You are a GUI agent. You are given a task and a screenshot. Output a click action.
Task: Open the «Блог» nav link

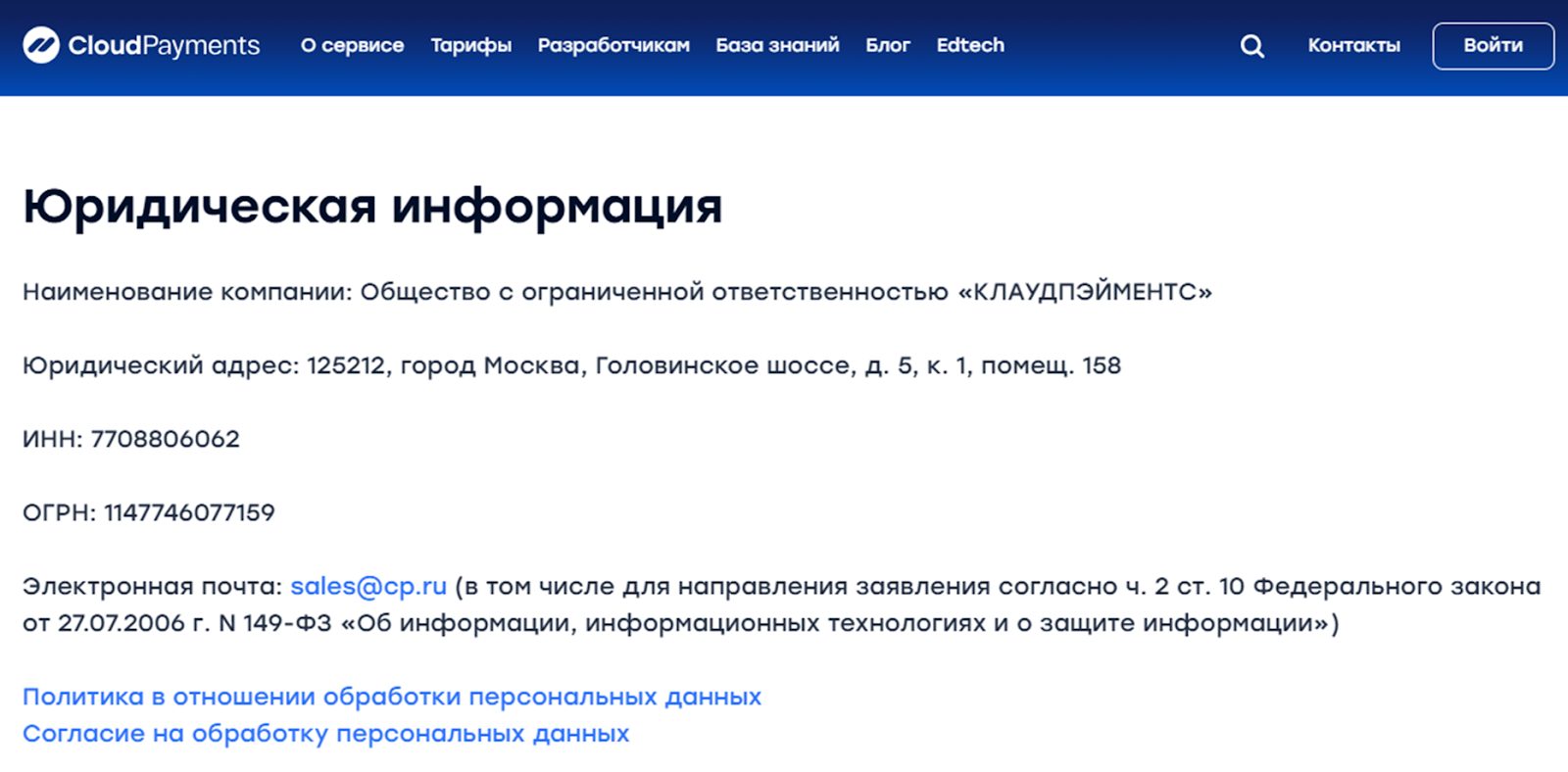point(888,45)
